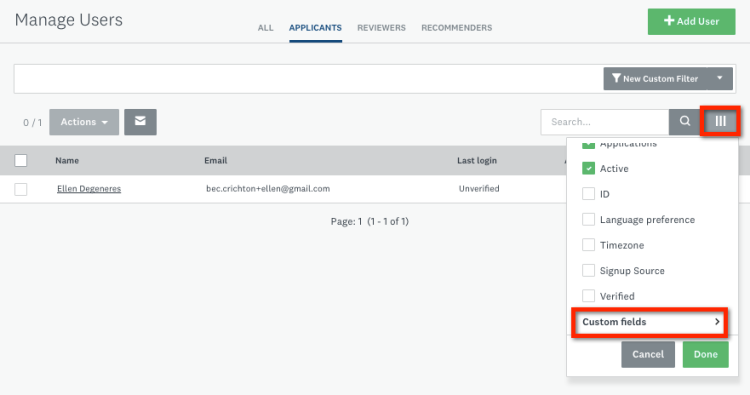This screenshot has height=395, width=750.
Task: Open the column chooser icon
Action: point(720,121)
